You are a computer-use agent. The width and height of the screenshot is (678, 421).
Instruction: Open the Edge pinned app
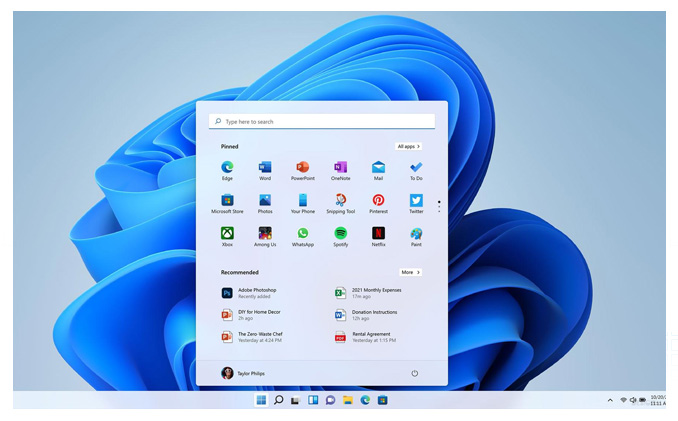(x=227, y=170)
